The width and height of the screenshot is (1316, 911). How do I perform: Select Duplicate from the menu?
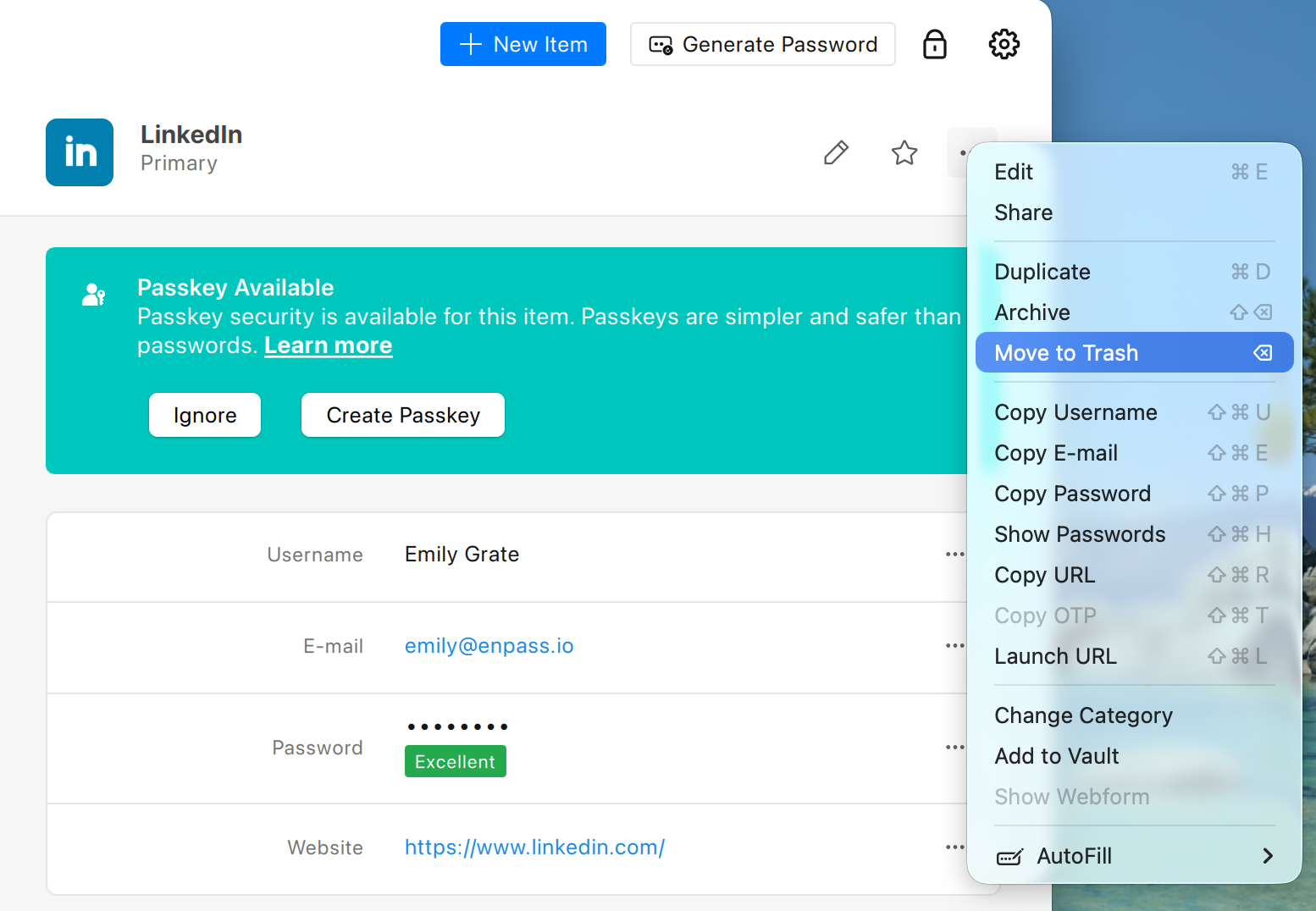1135,272
